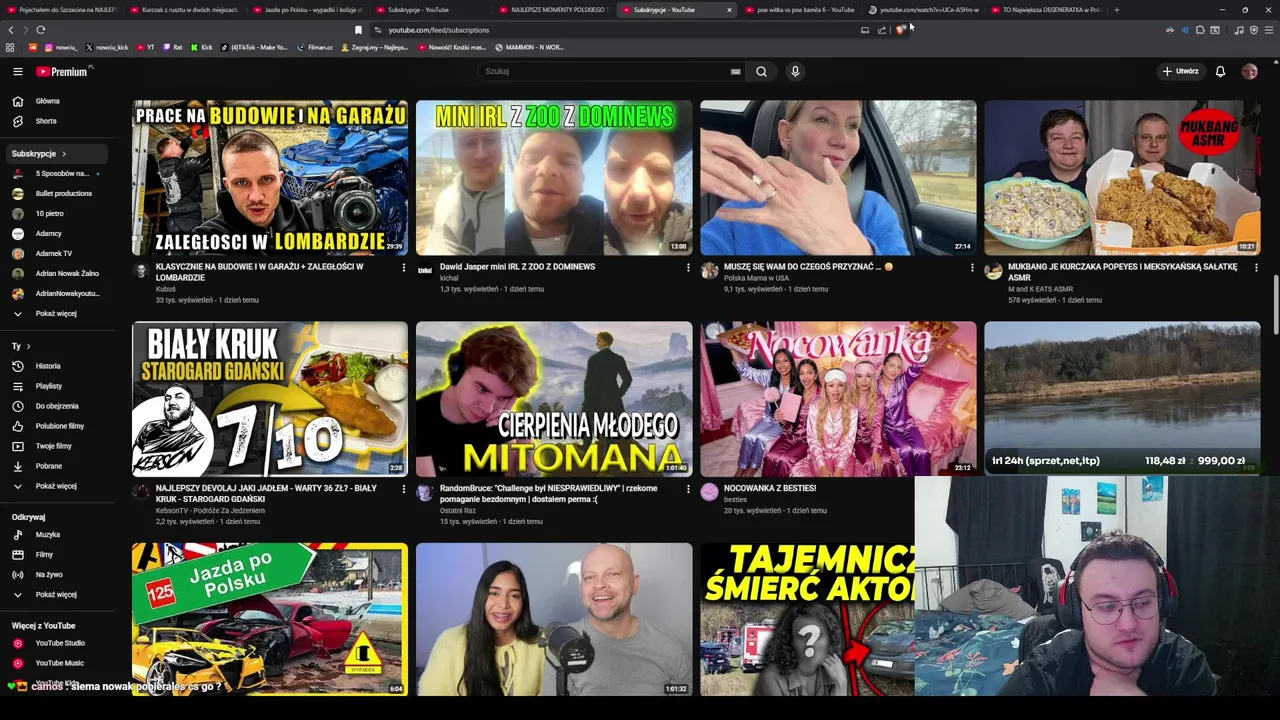This screenshot has height=720, width=1280.
Task: Open the hamburger guide menu
Action: tap(17, 71)
